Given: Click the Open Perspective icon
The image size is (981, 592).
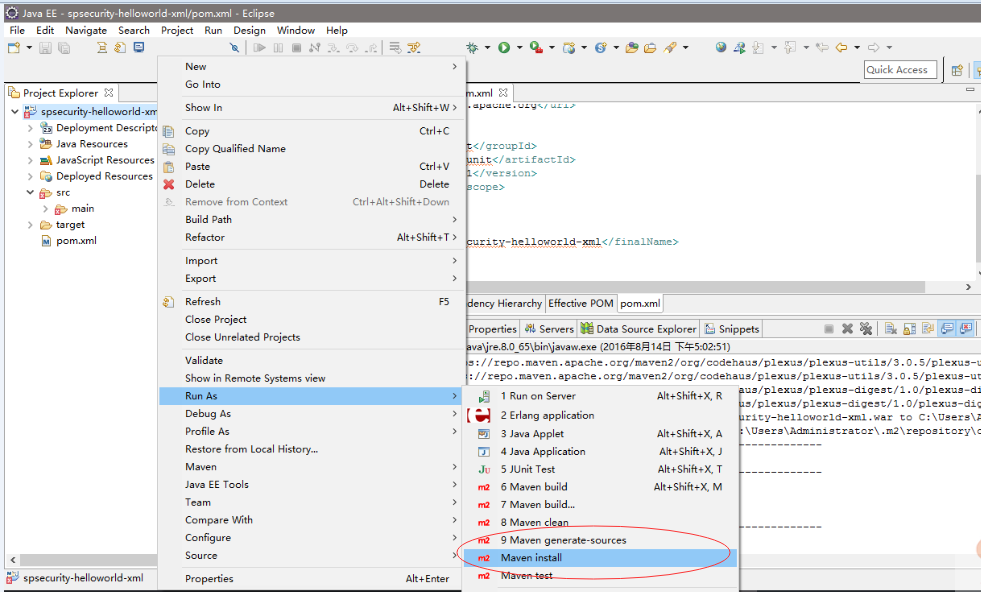Looking at the screenshot, I should tap(957, 70).
